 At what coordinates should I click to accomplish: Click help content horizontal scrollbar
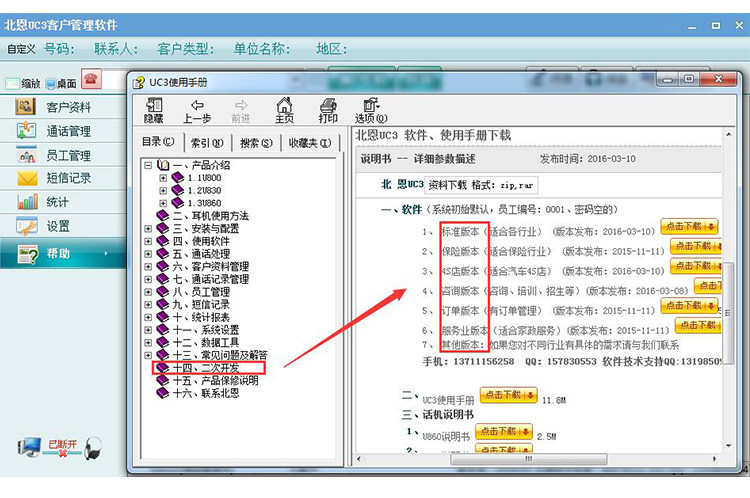coord(529,459)
